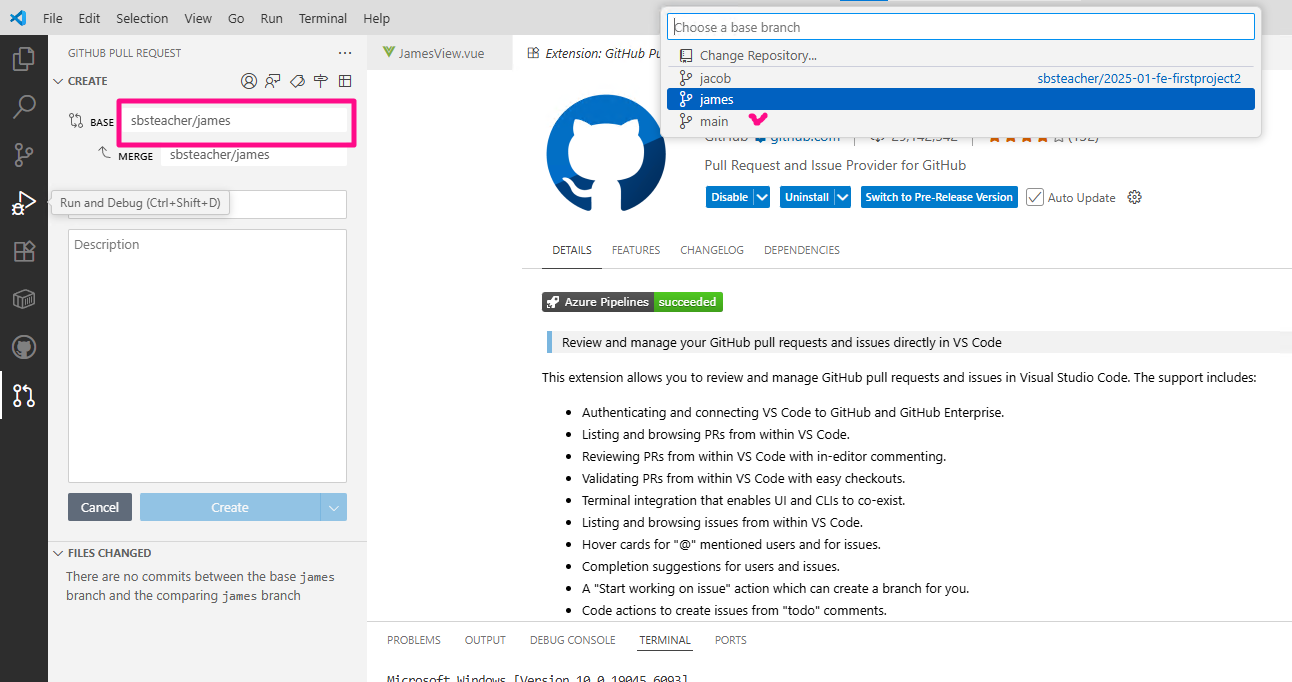This screenshot has width=1292, height=682.
Task: Click the GitHub Octocat extension logo
Action: pyautogui.click(x=606, y=153)
